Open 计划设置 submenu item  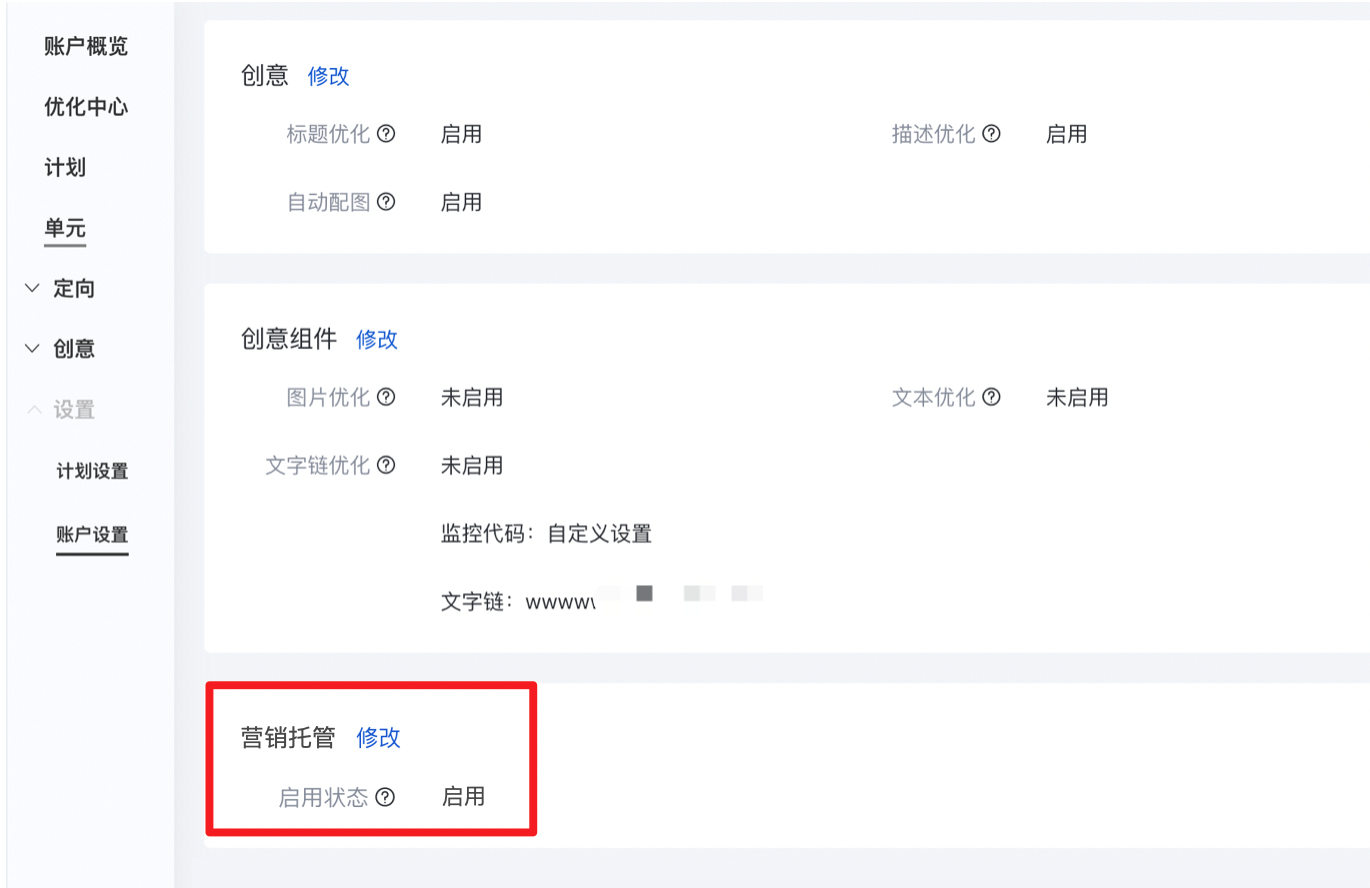92,471
